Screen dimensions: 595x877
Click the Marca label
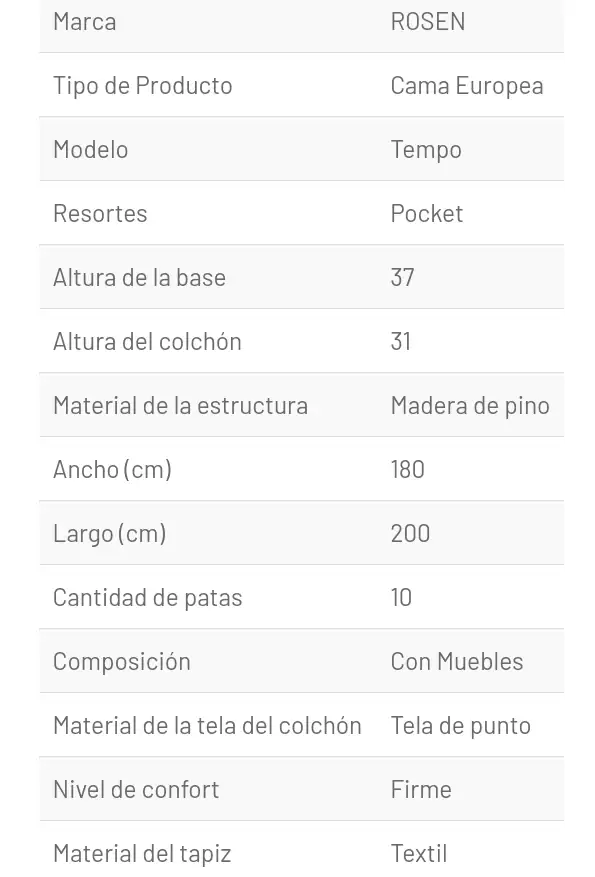coord(84,22)
